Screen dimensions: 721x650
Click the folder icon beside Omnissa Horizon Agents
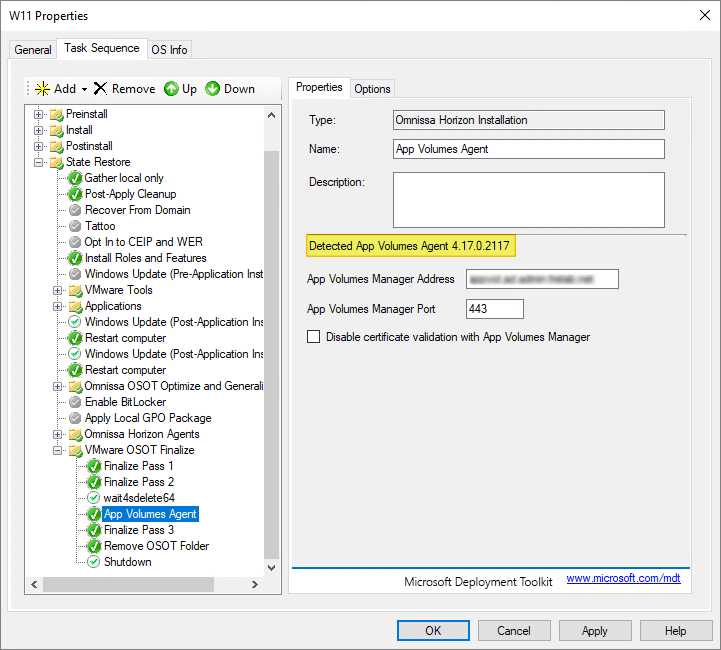(x=75, y=434)
